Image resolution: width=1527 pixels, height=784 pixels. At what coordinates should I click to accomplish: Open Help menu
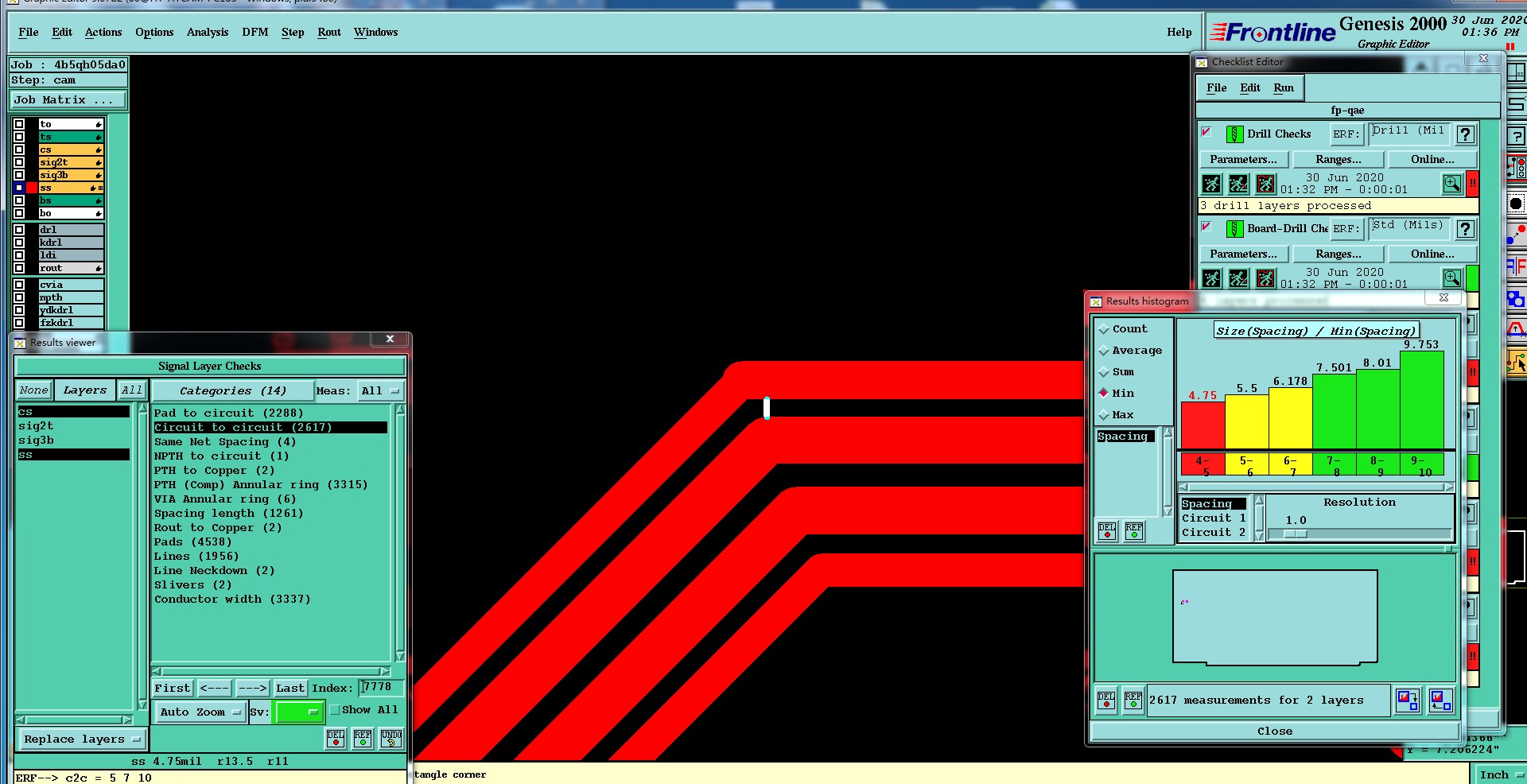(x=1179, y=33)
